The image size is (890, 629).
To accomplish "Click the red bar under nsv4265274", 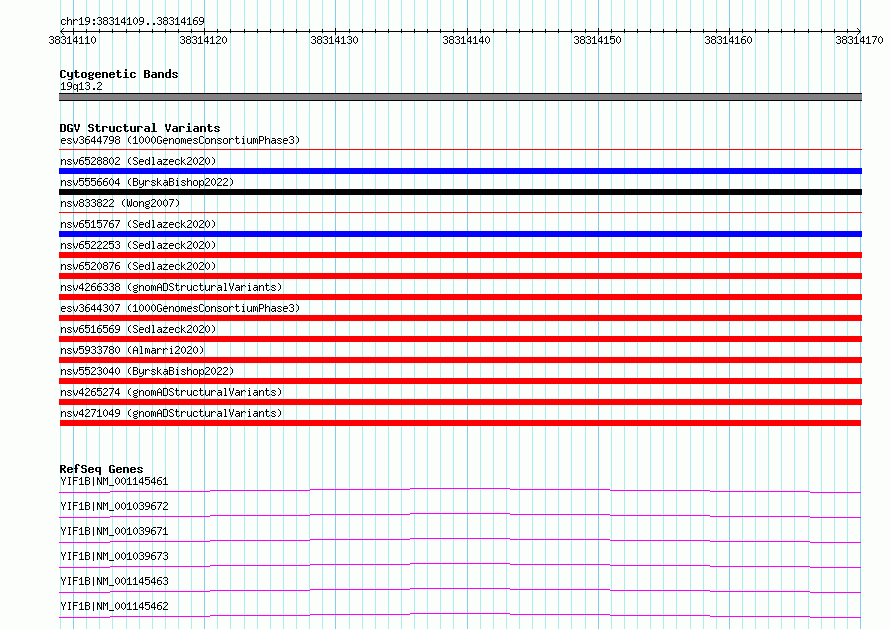I will tap(460, 402).
